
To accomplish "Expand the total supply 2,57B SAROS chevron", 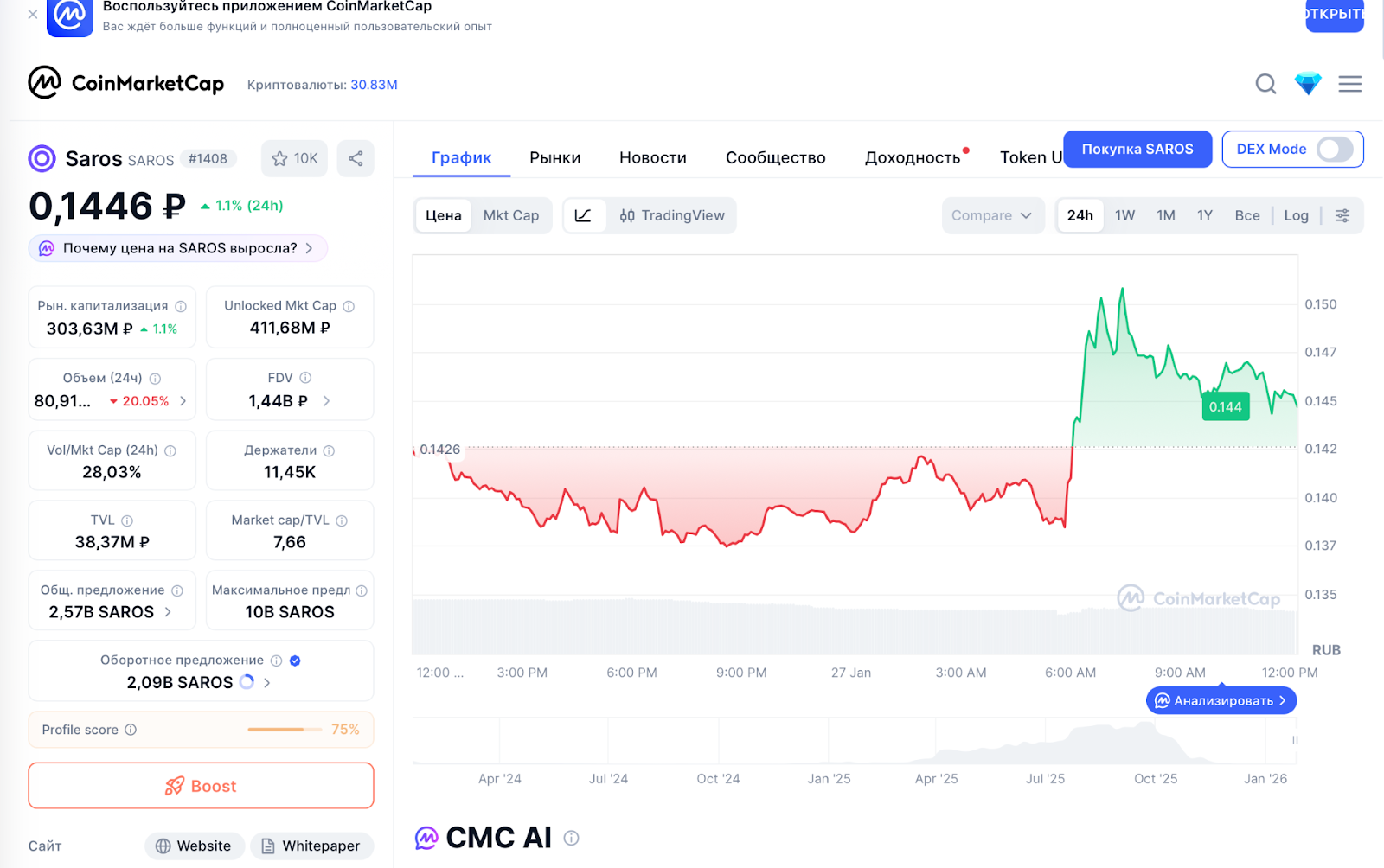I will point(168,612).
